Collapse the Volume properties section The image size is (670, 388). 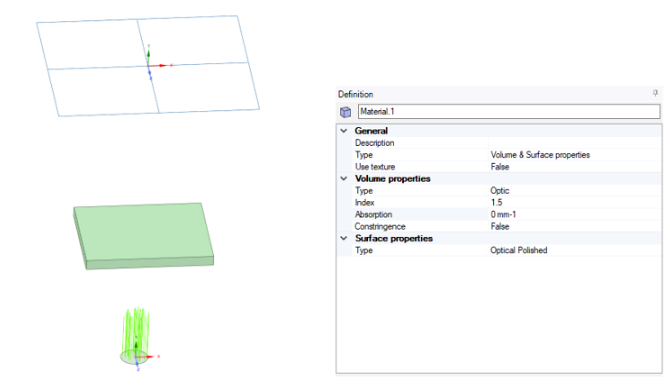click(x=344, y=179)
